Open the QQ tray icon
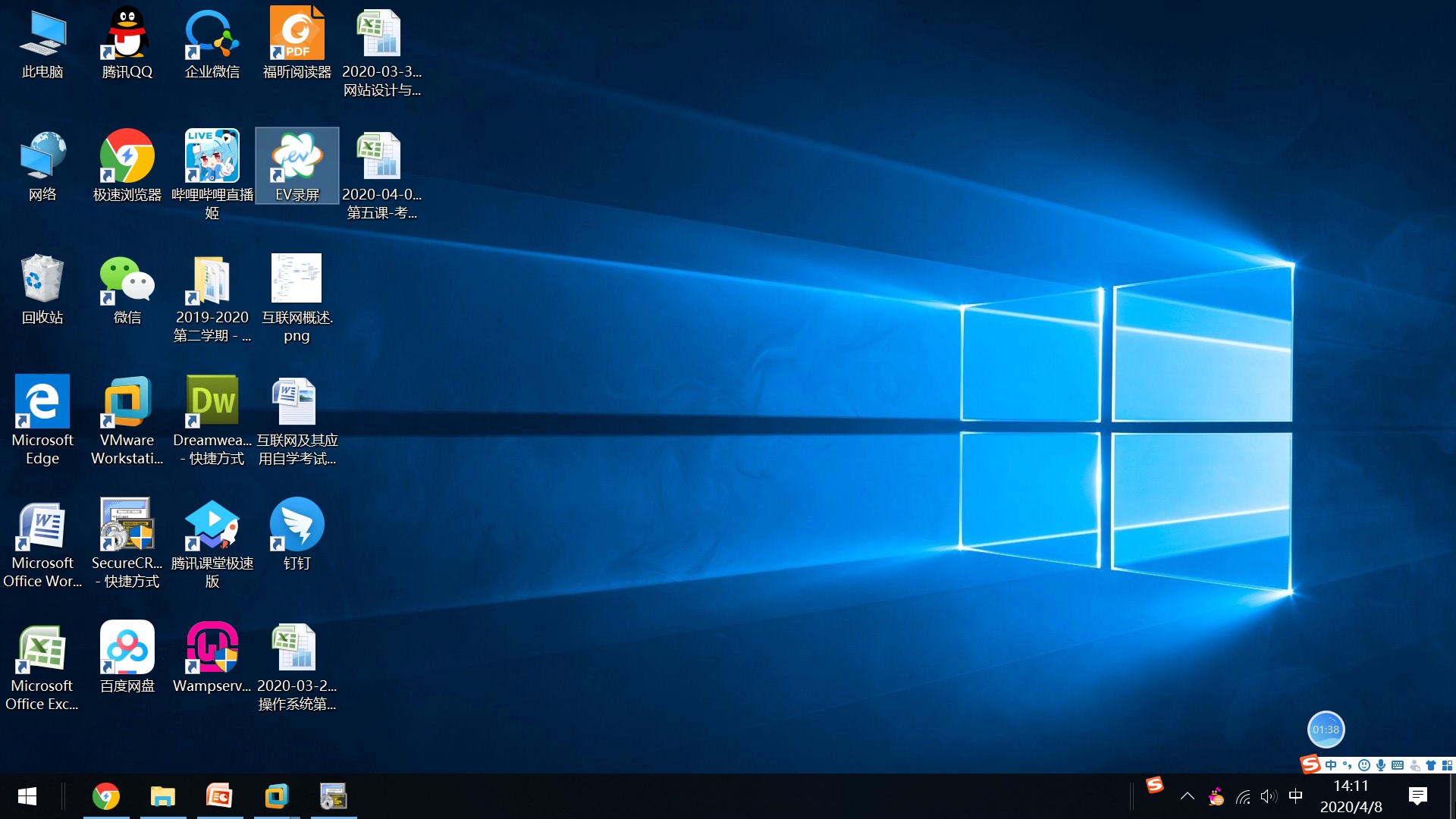This screenshot has width=1456, height=819. (x=1216, y=796)
